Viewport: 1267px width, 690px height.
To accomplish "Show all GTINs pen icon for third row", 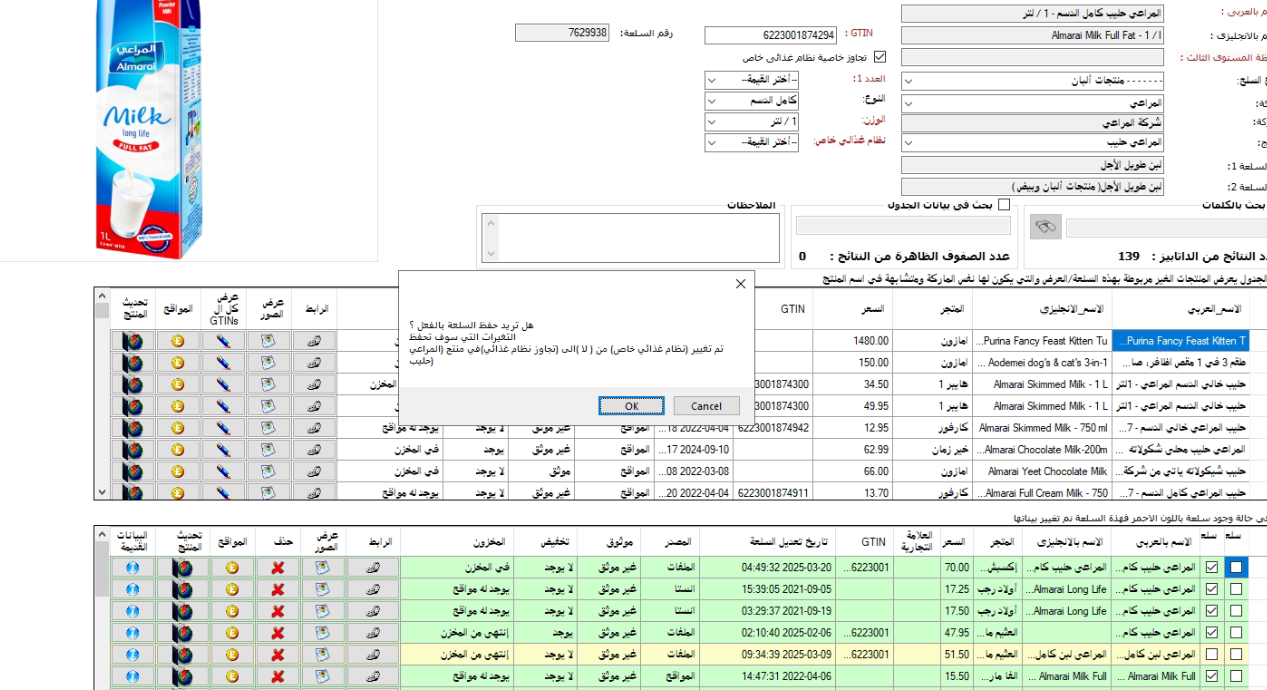I will click(223, 384).
